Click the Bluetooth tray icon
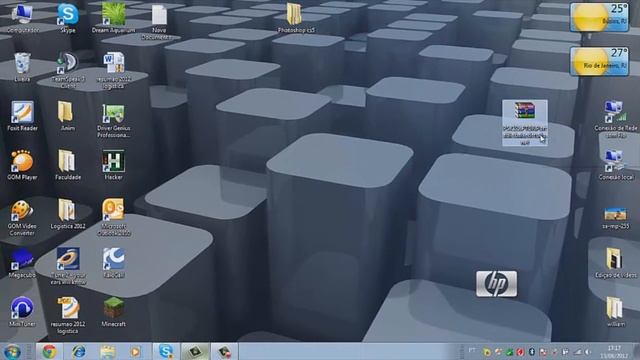 (532, 352)
